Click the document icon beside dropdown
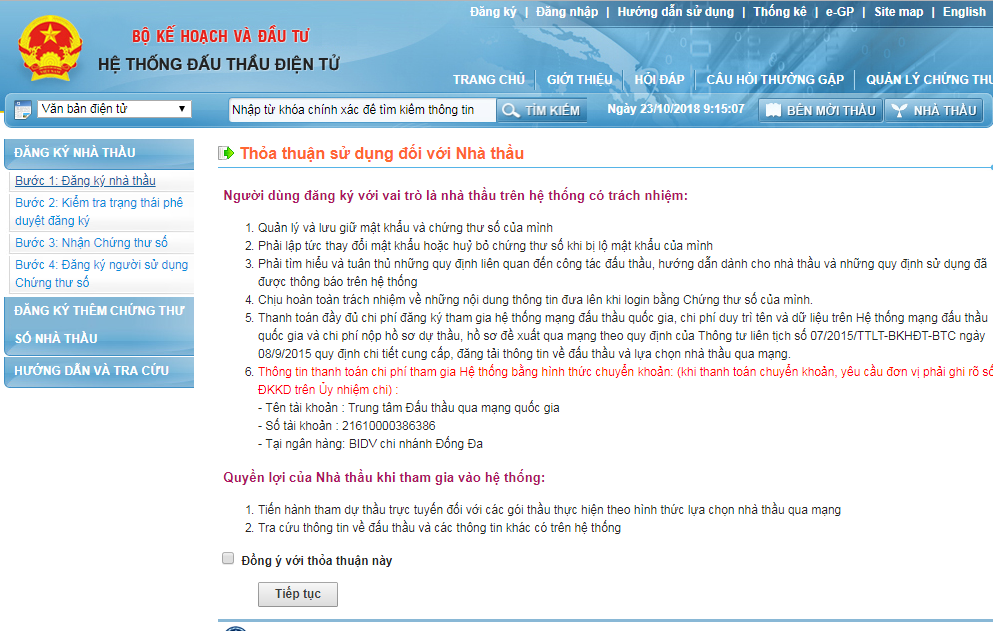Image resolution: width=993 pixels, height=631 pixels. 23,110
